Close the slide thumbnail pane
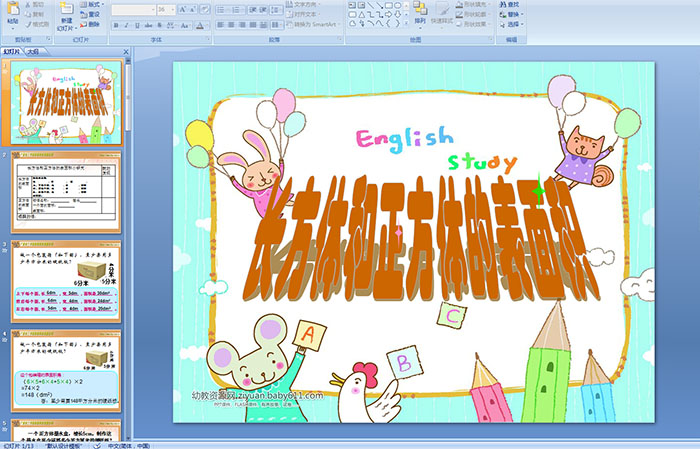 tap(126, 52)
